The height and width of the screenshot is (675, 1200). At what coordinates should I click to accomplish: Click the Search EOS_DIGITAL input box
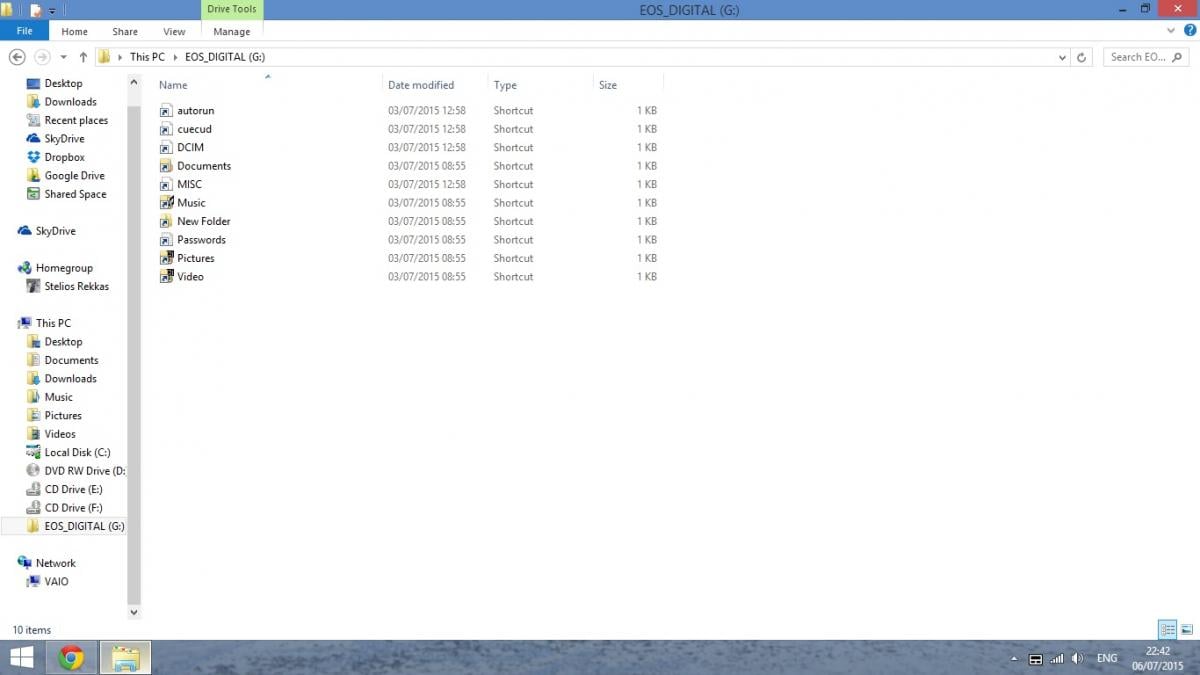tap(1148, 57)
